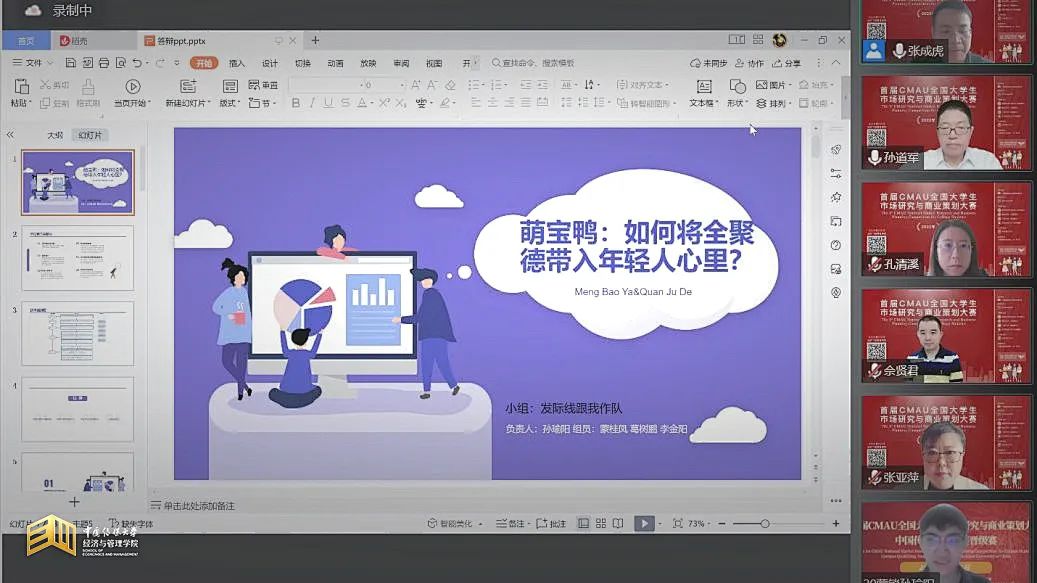Viewport: 1037px width, 583px height.
Task: Click the Save icon in quick toolbar
Action: click(70, 63)
